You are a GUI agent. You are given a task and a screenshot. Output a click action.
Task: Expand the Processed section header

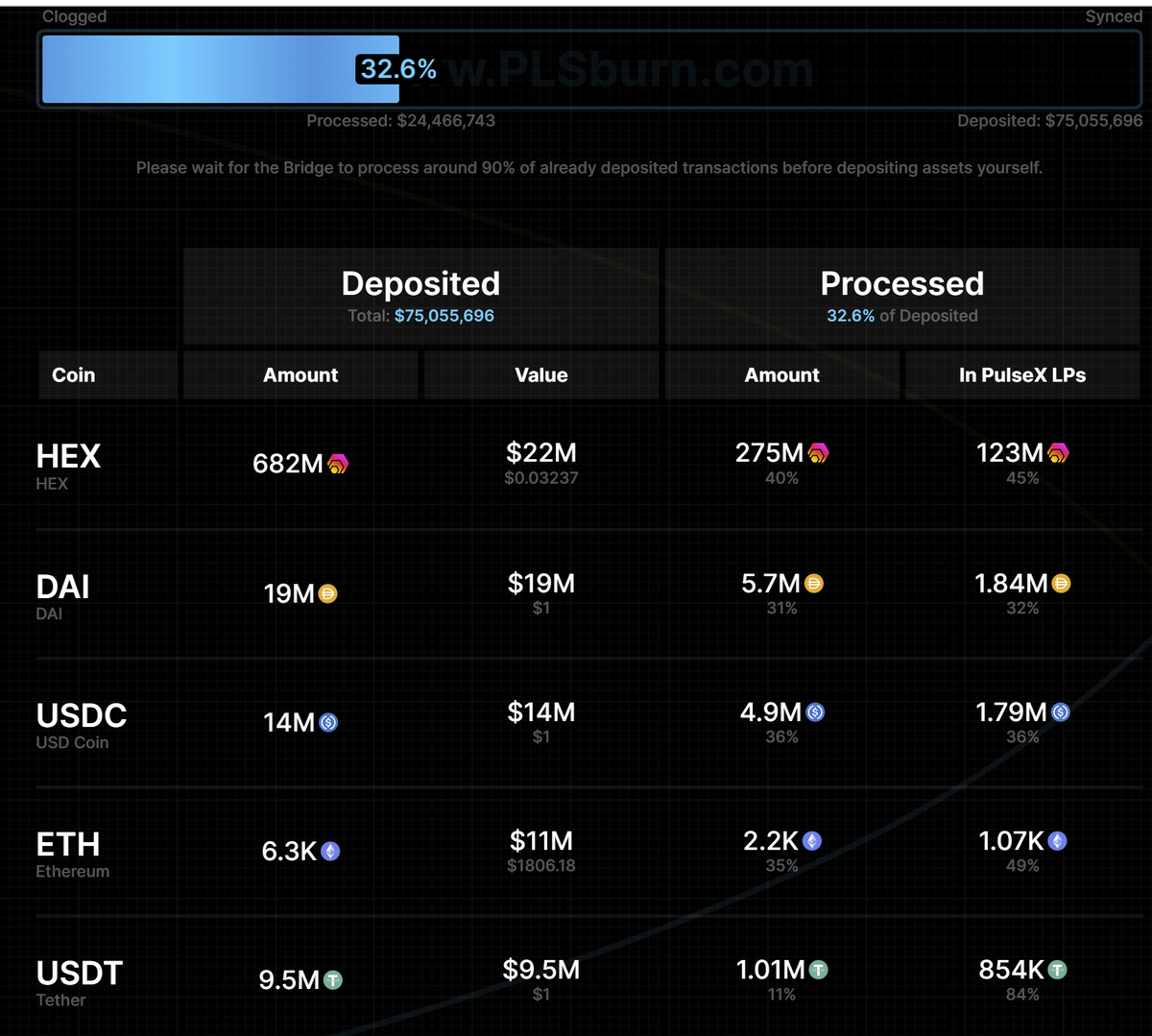[x=902, y=284]
